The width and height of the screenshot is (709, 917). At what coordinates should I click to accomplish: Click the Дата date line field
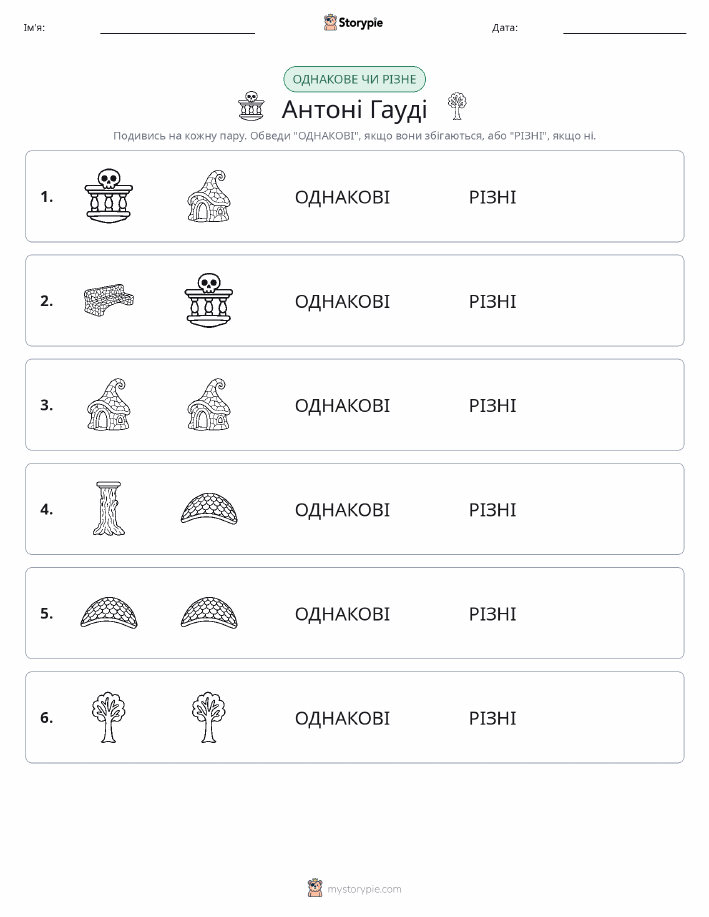pos(624,28)
